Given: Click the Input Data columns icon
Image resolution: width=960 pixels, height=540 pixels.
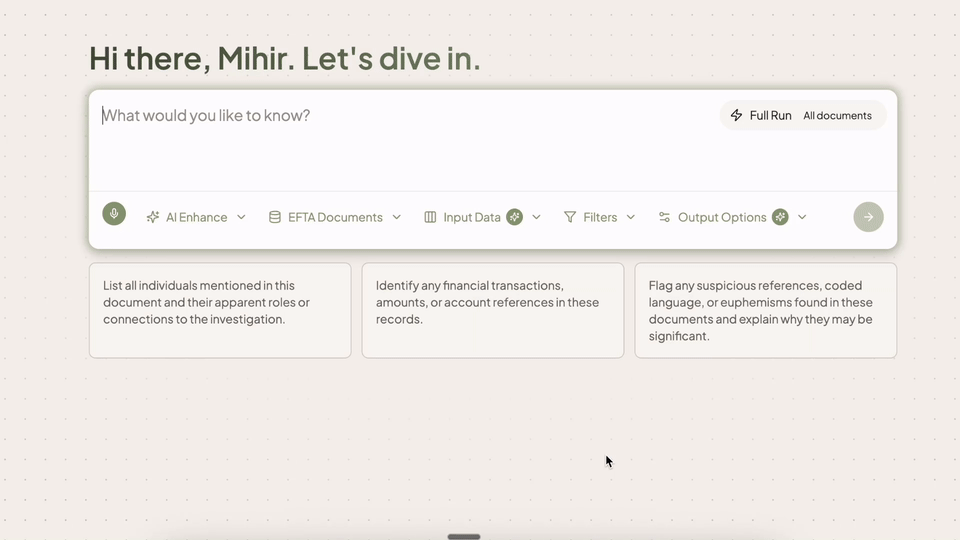Looking at the screenshot, I should click(x=430, y=217).
